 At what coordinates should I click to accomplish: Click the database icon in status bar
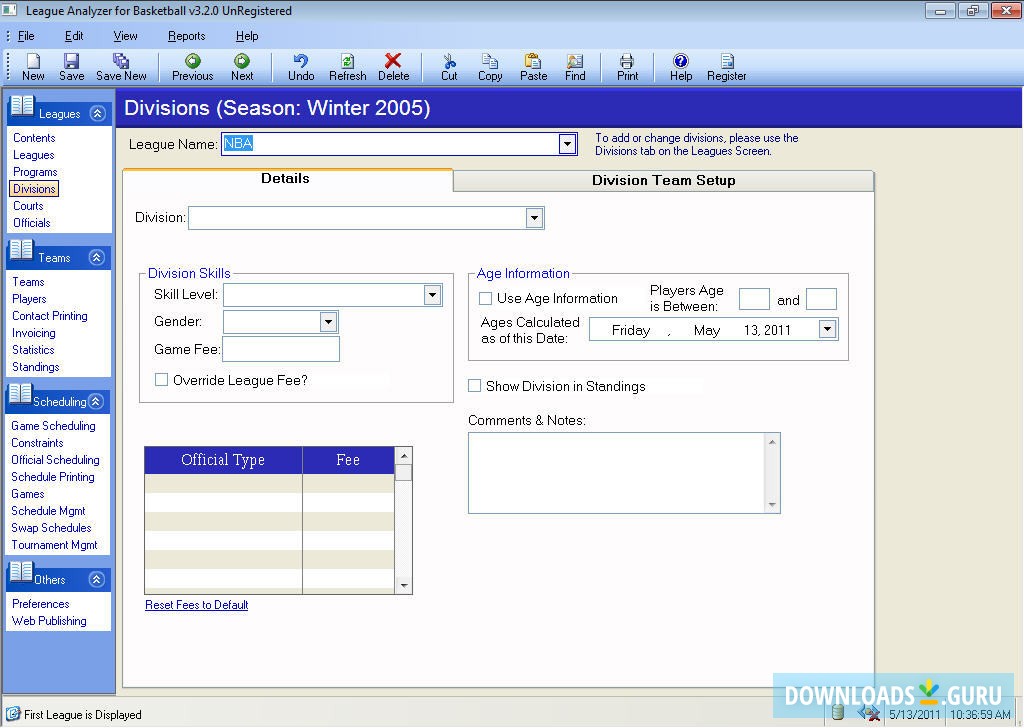[839, 712]
